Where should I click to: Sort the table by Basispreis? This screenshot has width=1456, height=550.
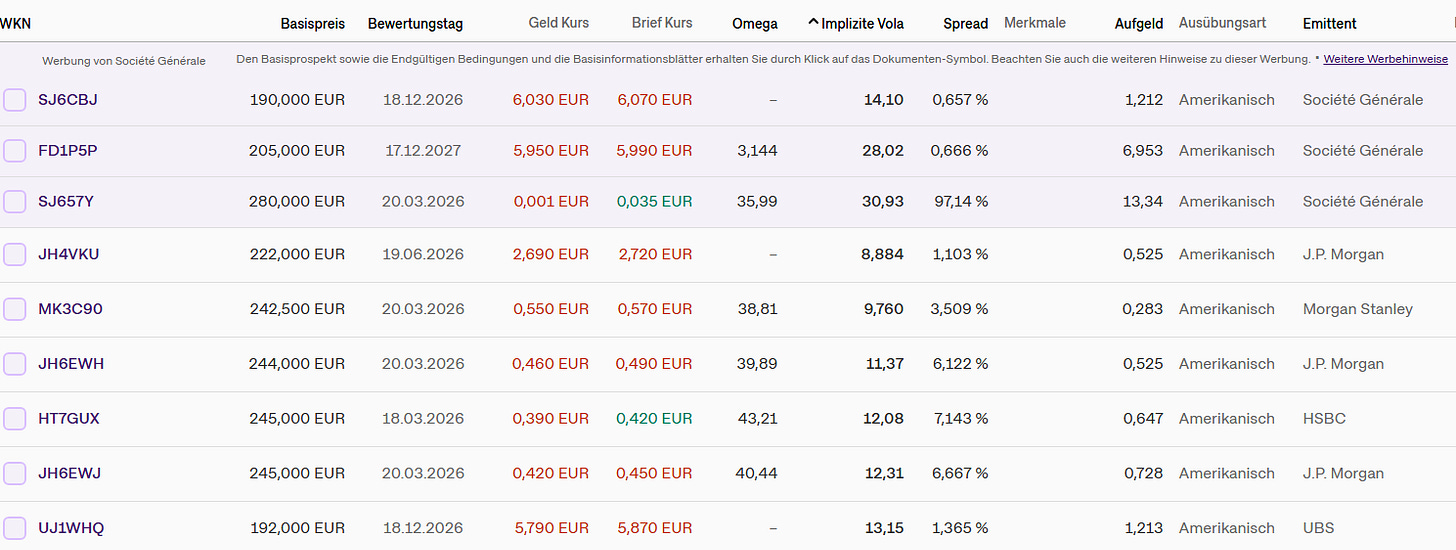(x=312, y=23)
